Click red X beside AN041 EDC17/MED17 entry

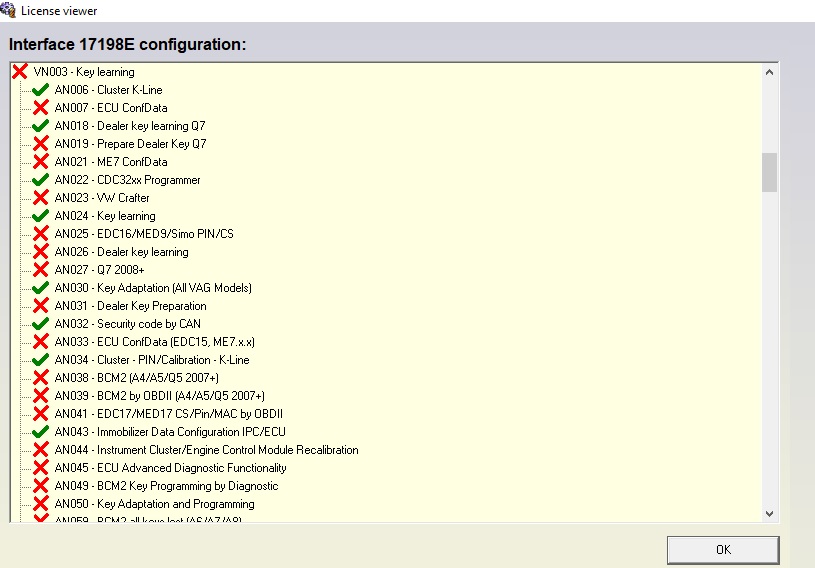click(x=41, y=414)
